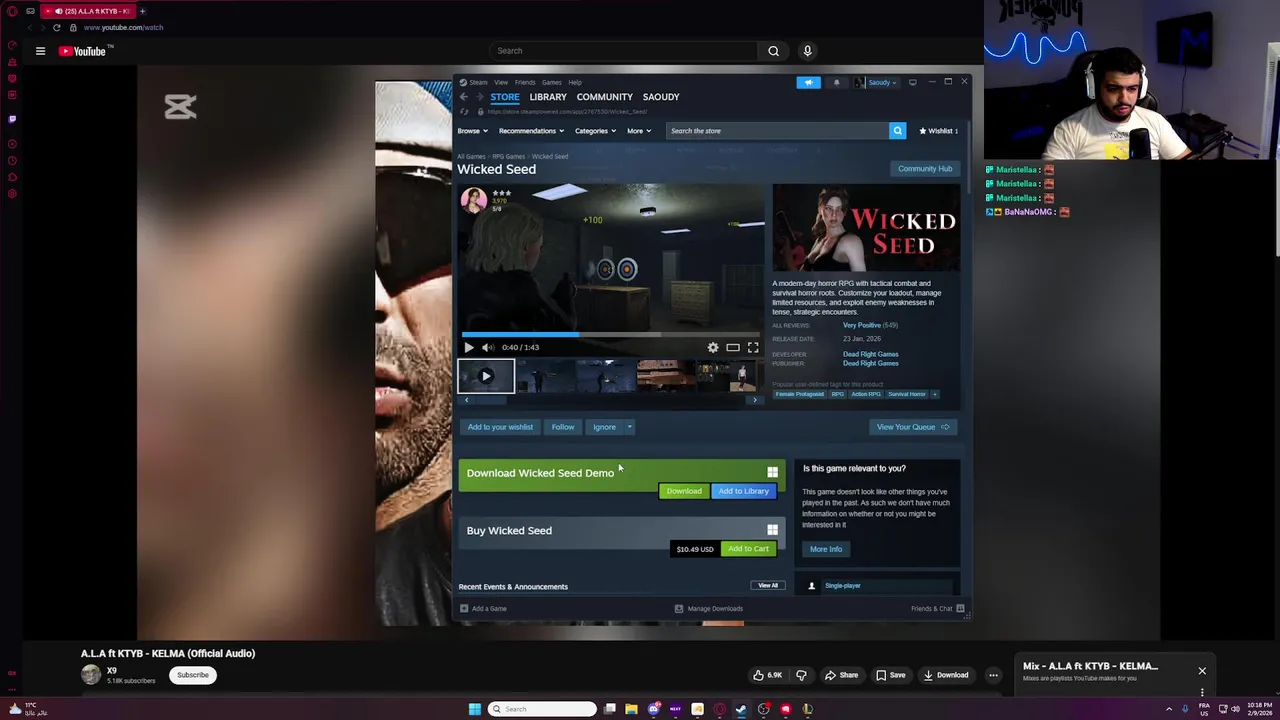Image resolution: width=1280 pixels, height=720 pixels.
Task: Play the Wicked Seed trailer video
Action: [x=469, y=347]
